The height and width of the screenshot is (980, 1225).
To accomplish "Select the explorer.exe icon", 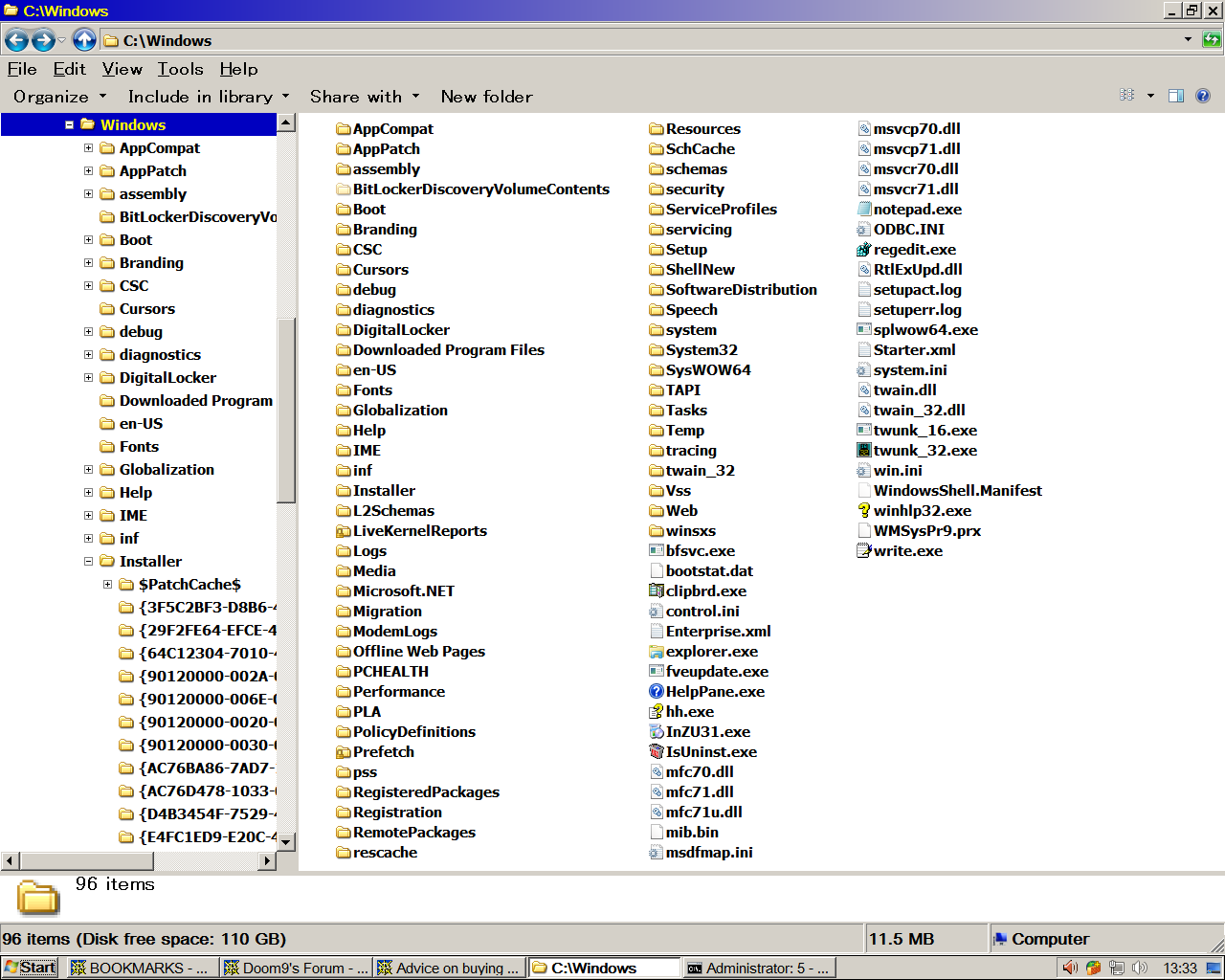I will point(657,652).
